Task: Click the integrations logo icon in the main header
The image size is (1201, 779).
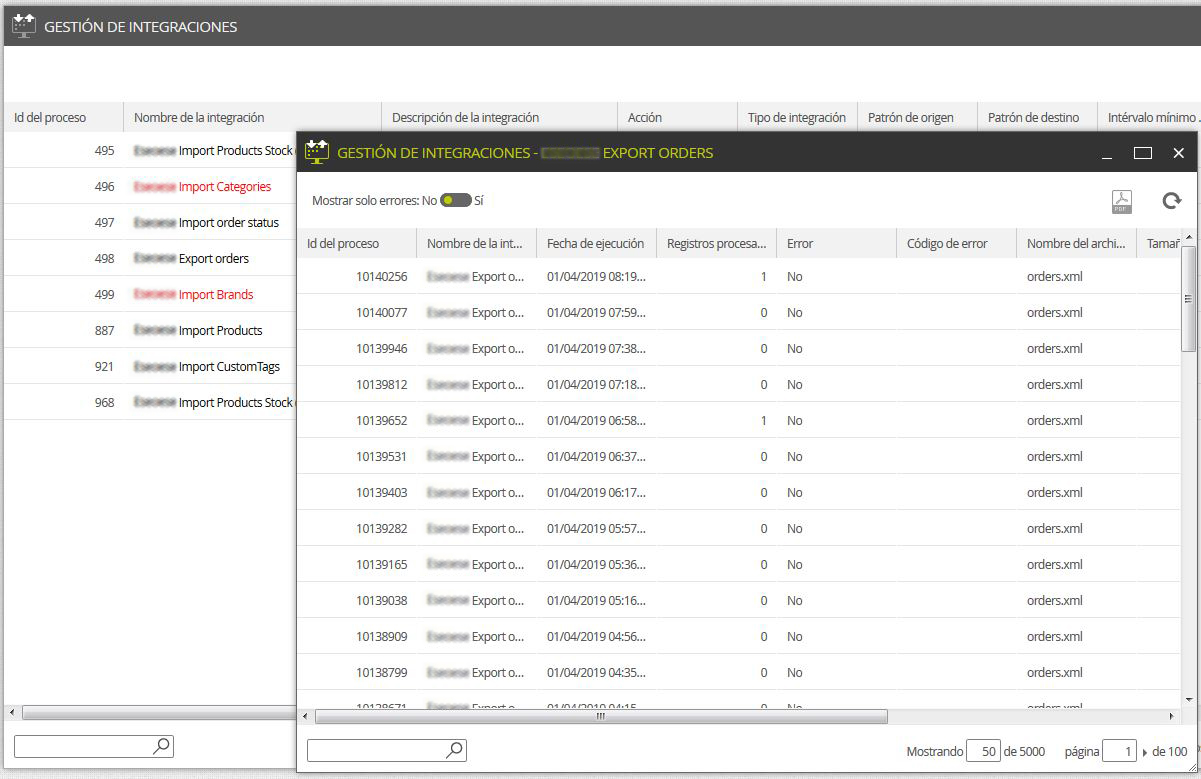Action: point(24,26)
